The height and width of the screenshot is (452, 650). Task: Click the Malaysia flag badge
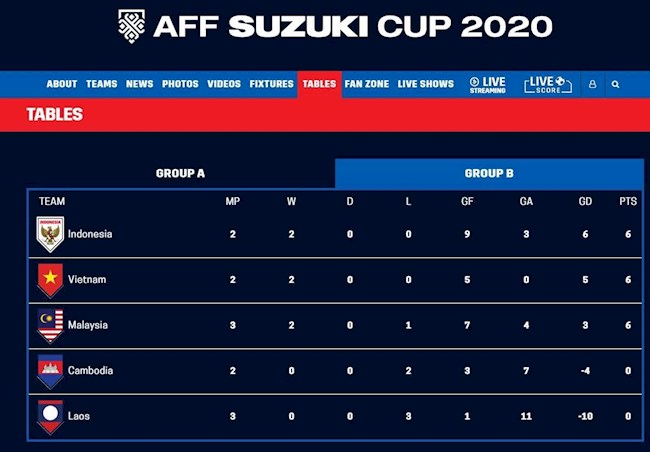click(50, 325)
